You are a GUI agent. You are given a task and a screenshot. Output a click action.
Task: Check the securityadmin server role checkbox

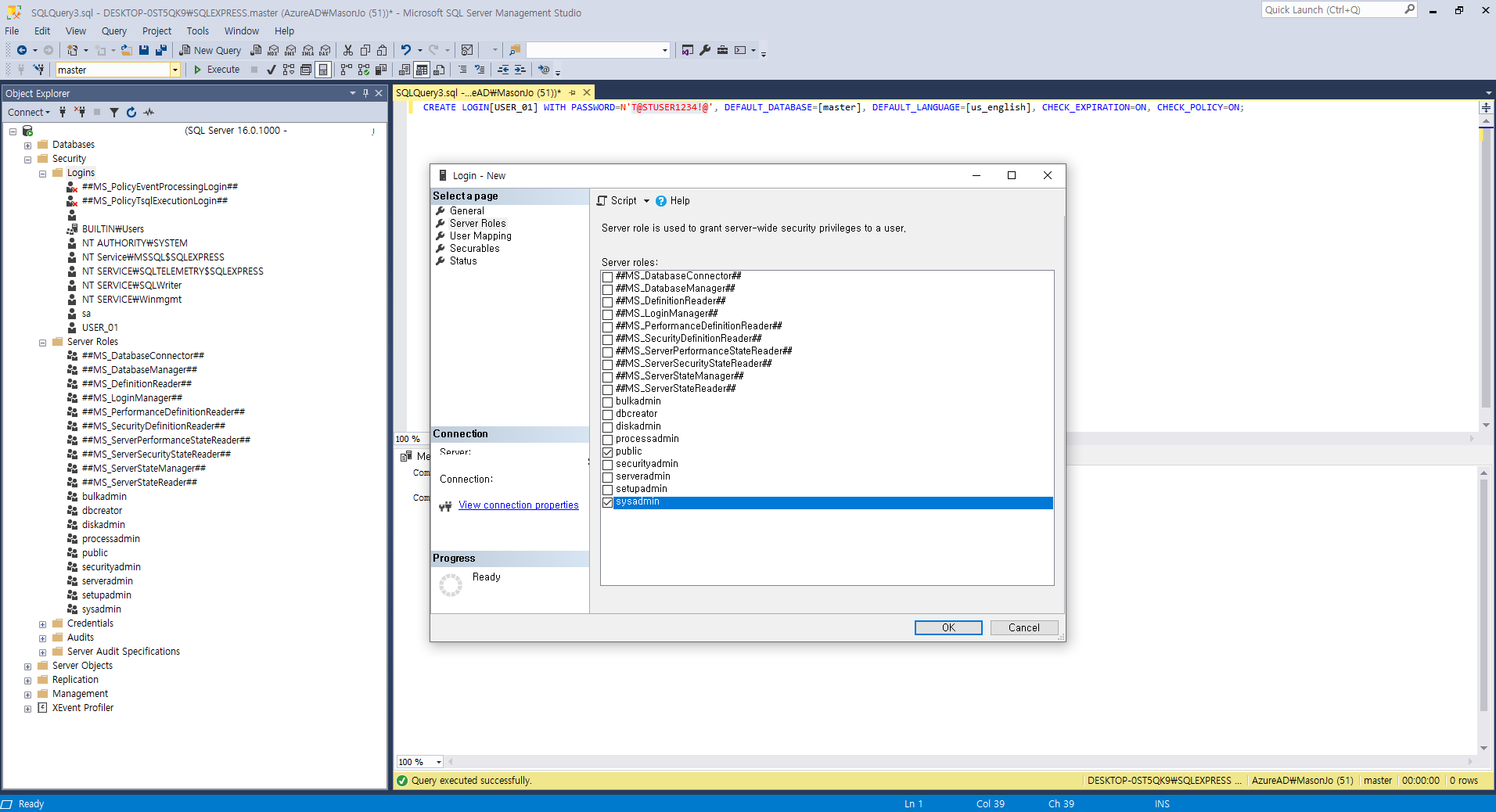[607, 465]
